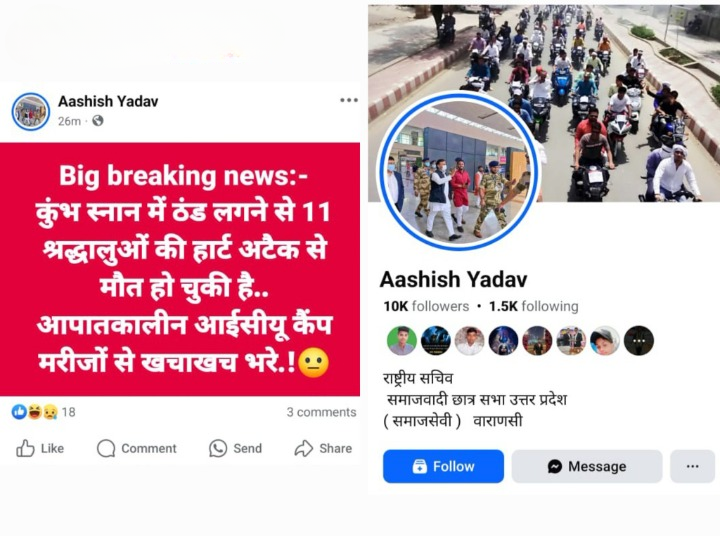Open the 1.5K following list
Viewport: 720px width, 536px height.
[x=534, y=306]
